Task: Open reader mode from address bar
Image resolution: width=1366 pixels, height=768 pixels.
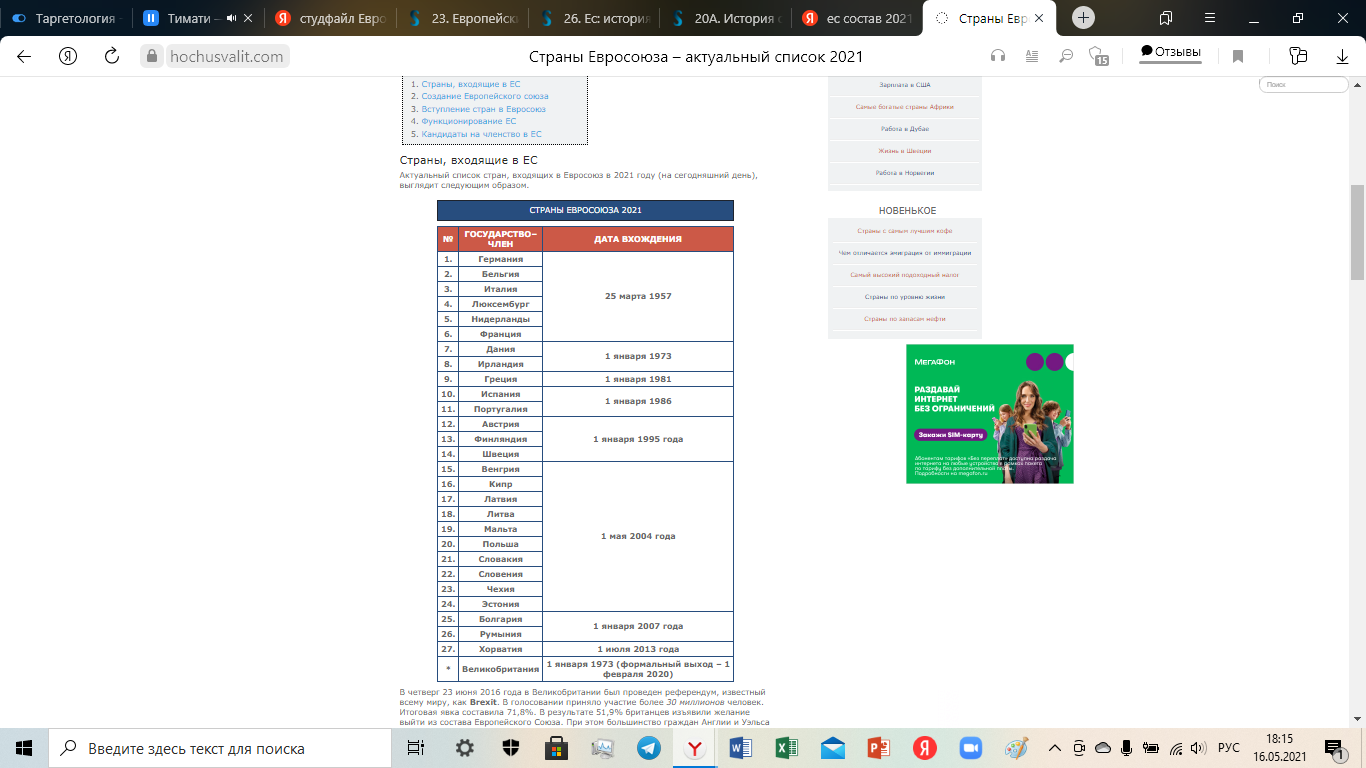Action: tap(1031, 56)
